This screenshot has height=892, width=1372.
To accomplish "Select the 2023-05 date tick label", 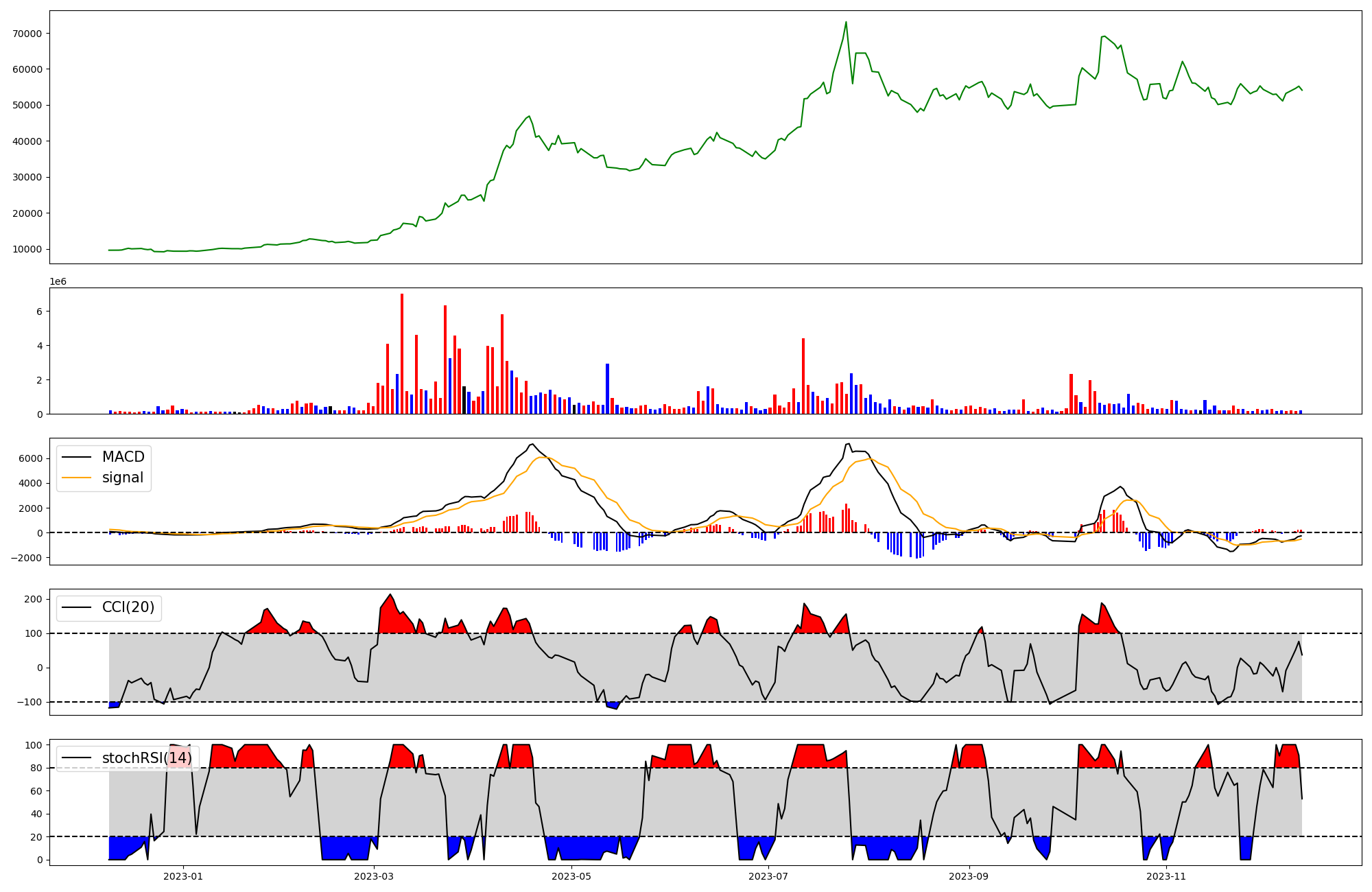I will click(571, 876).
